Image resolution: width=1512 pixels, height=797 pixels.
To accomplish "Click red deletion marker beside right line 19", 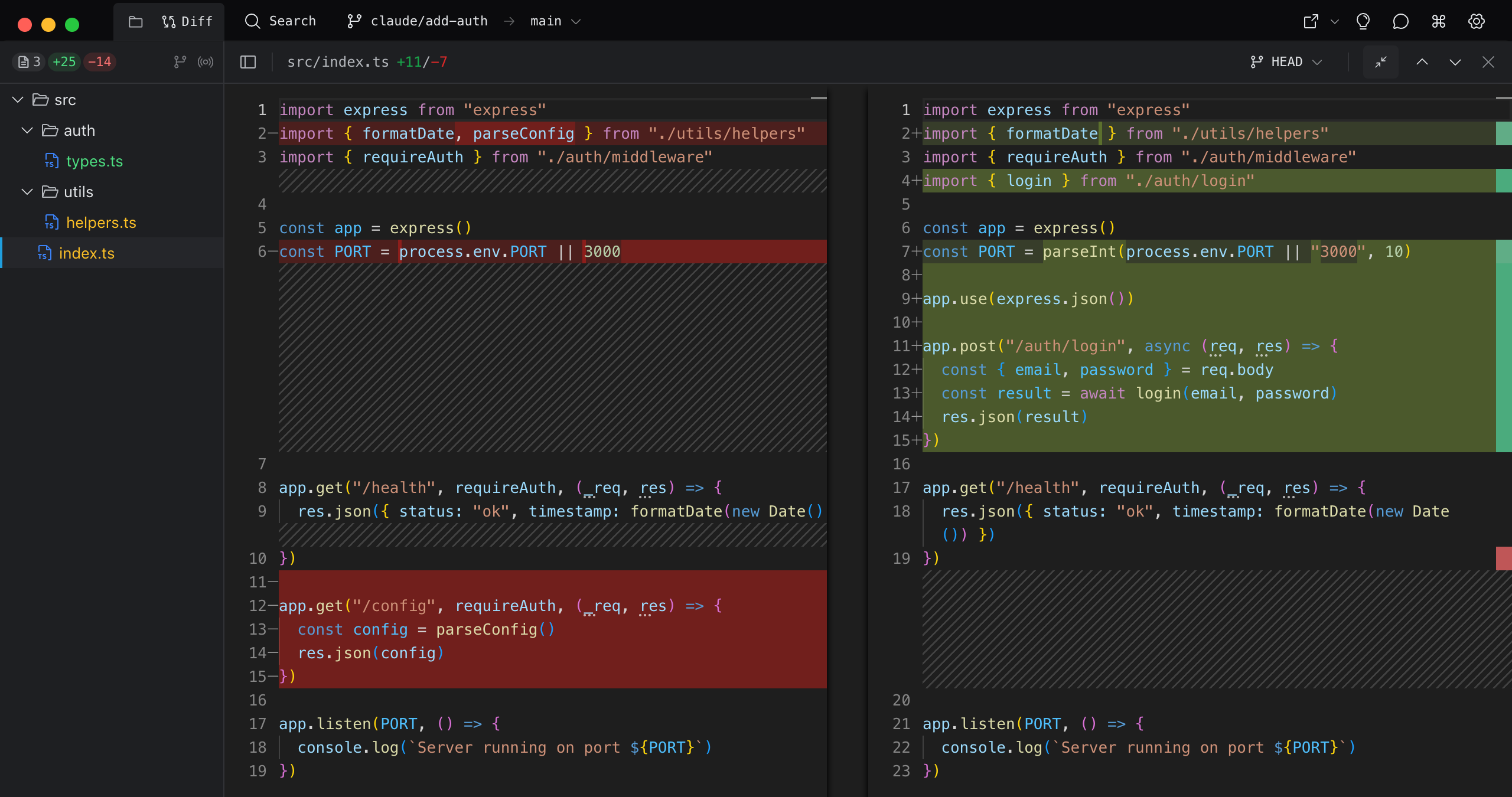I will (1504, 558).
